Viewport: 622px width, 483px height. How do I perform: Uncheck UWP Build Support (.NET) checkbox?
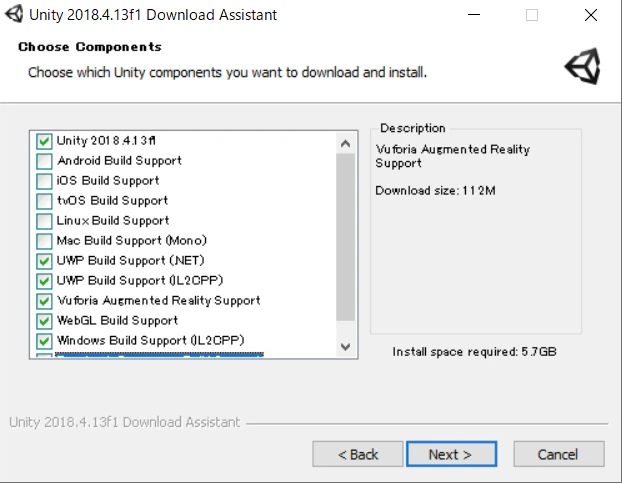[44, 261]
